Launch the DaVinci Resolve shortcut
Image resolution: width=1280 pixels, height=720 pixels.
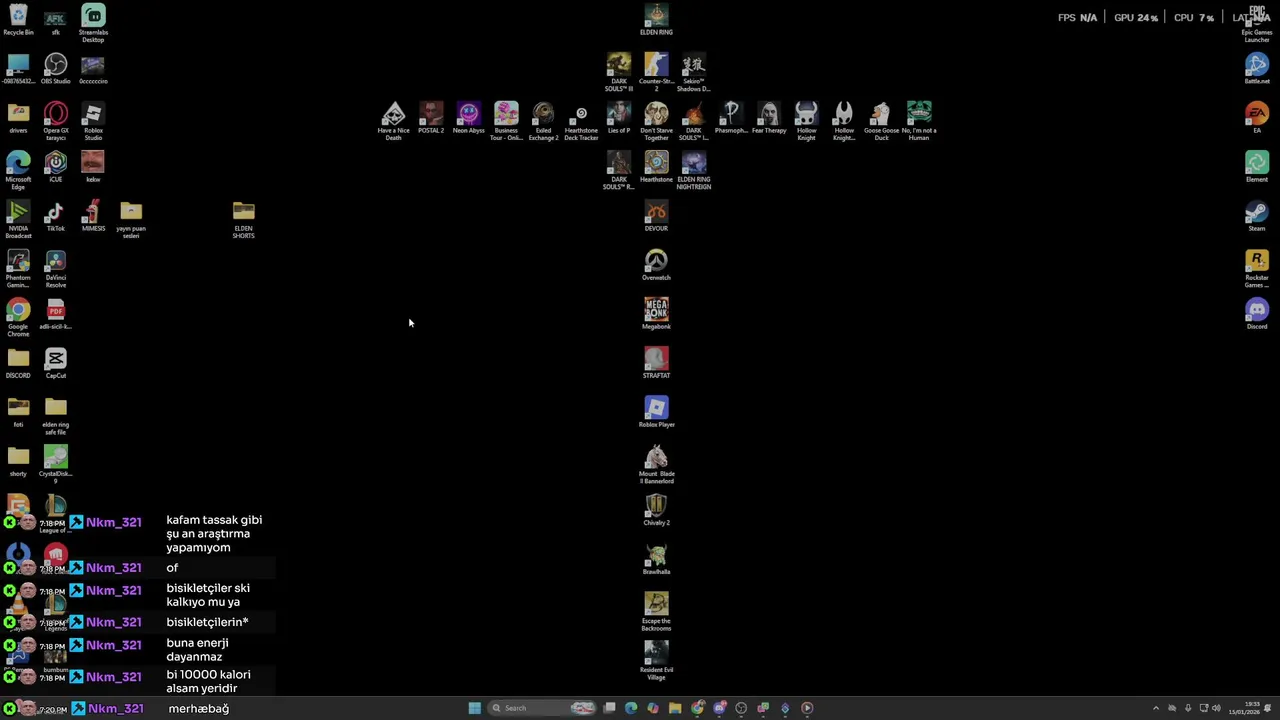click(x=55, y=268)
